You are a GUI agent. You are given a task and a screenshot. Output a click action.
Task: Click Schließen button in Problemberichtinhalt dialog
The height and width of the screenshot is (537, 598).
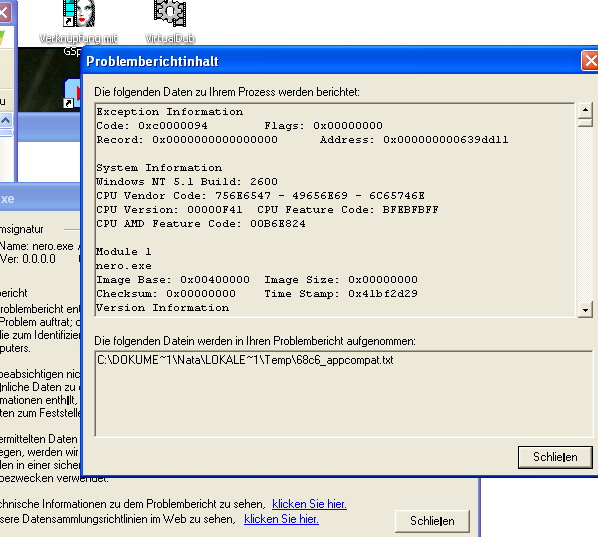pos(555,457)
